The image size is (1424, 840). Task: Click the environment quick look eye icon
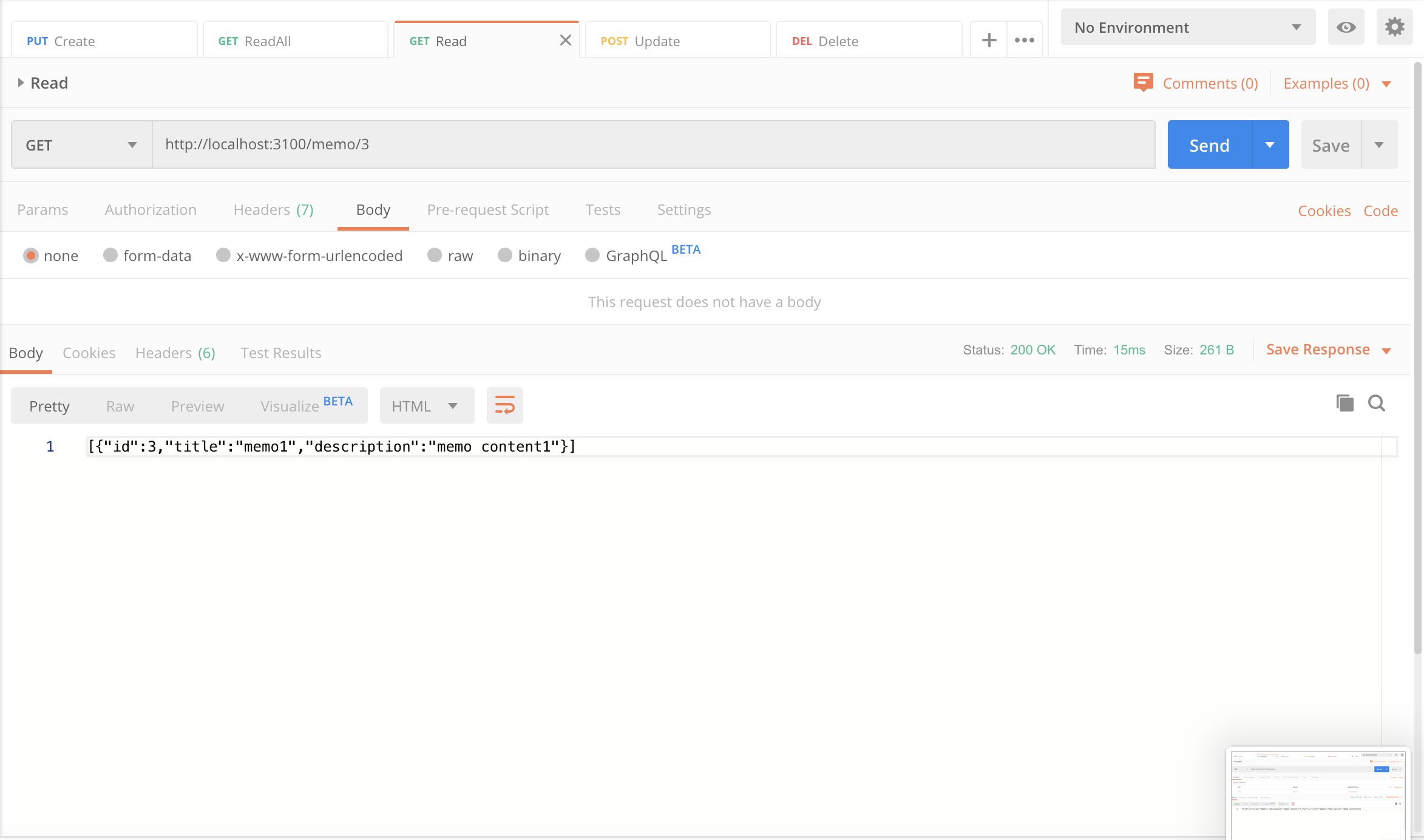[1346, 27]
